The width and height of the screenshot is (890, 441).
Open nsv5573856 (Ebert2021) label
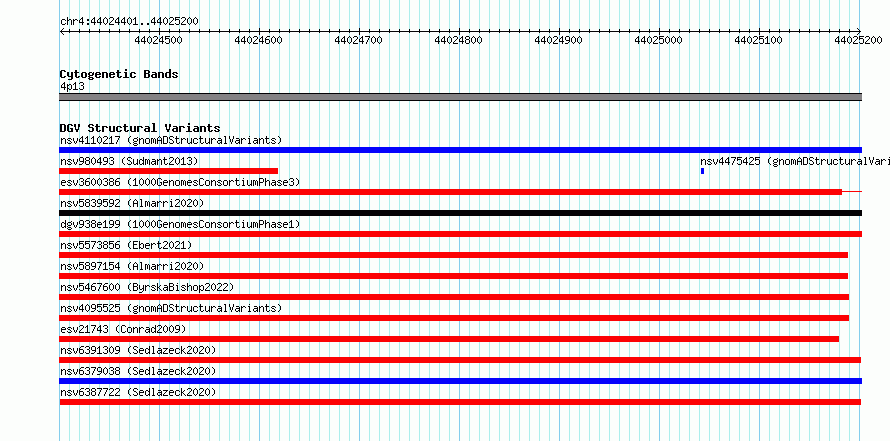pos(126,245)
